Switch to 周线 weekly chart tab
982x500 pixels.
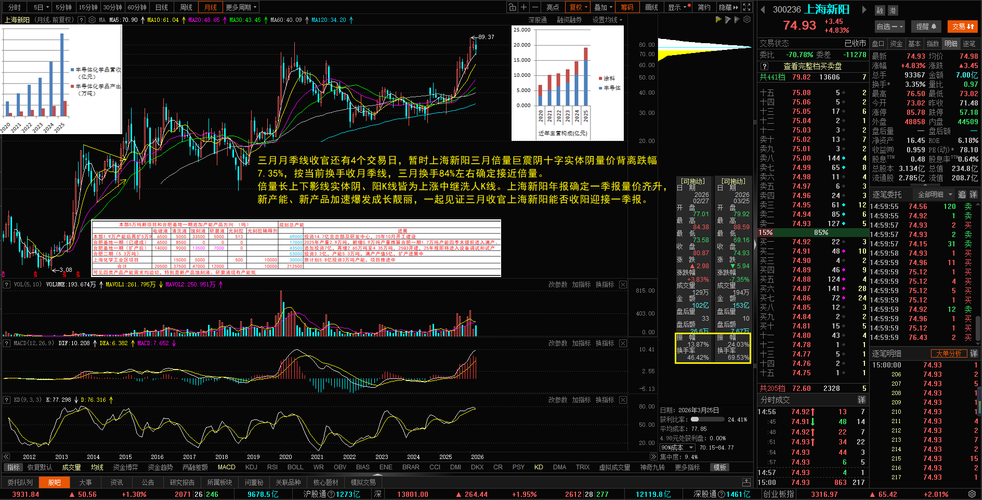pyautogui.click(x=185, y=8)
